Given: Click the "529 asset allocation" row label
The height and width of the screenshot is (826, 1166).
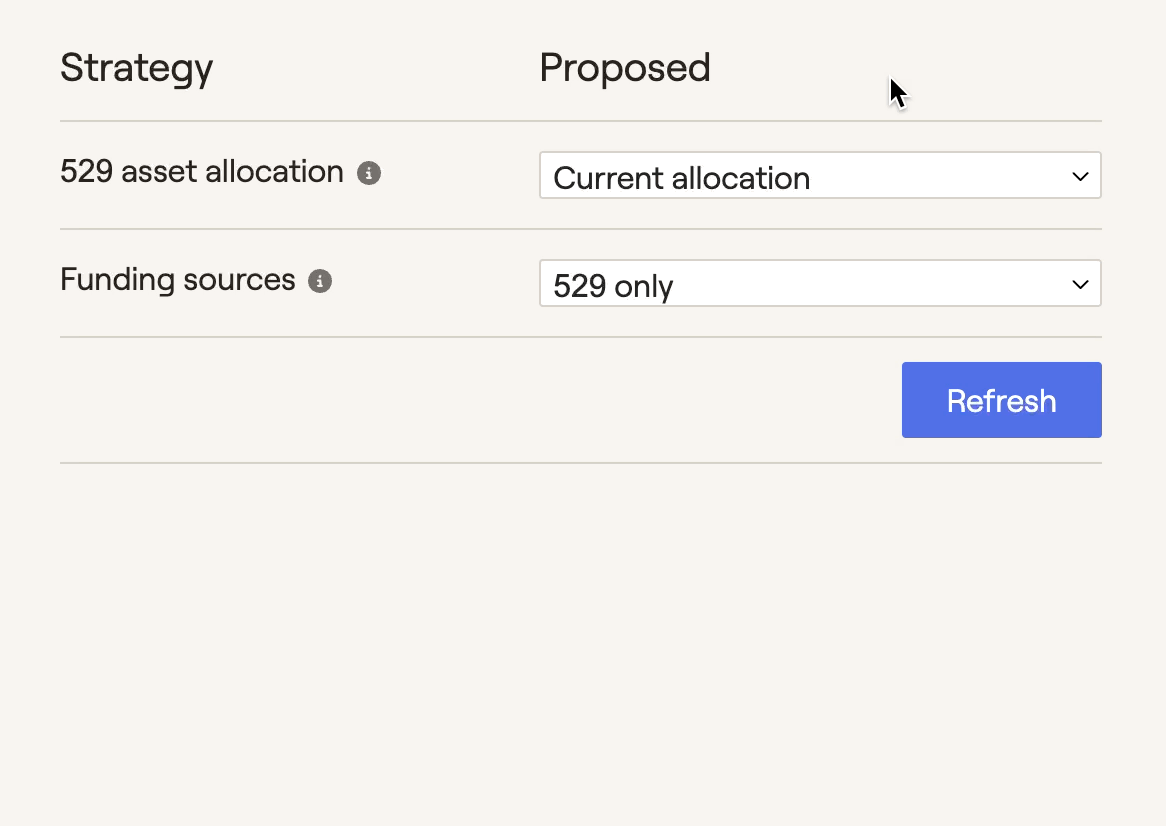Looking at the screenshot, I should (x=202, y=172).
